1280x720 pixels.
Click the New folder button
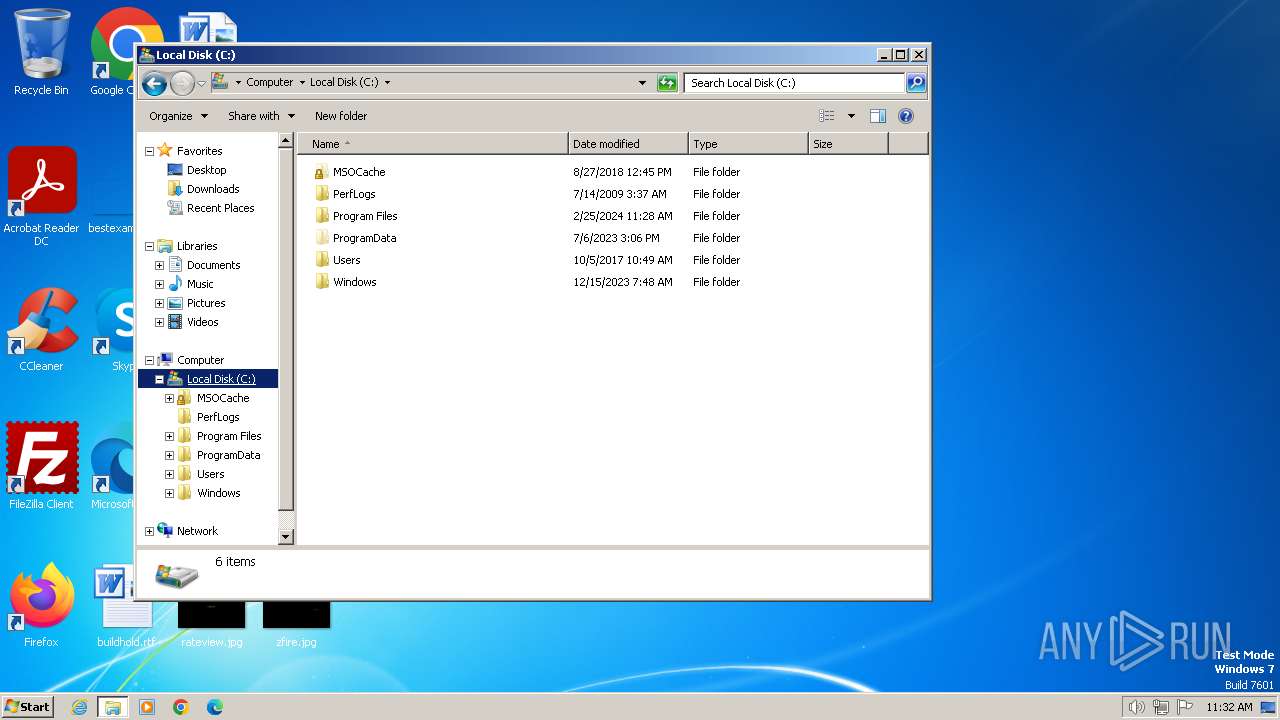tap(340, 116)
